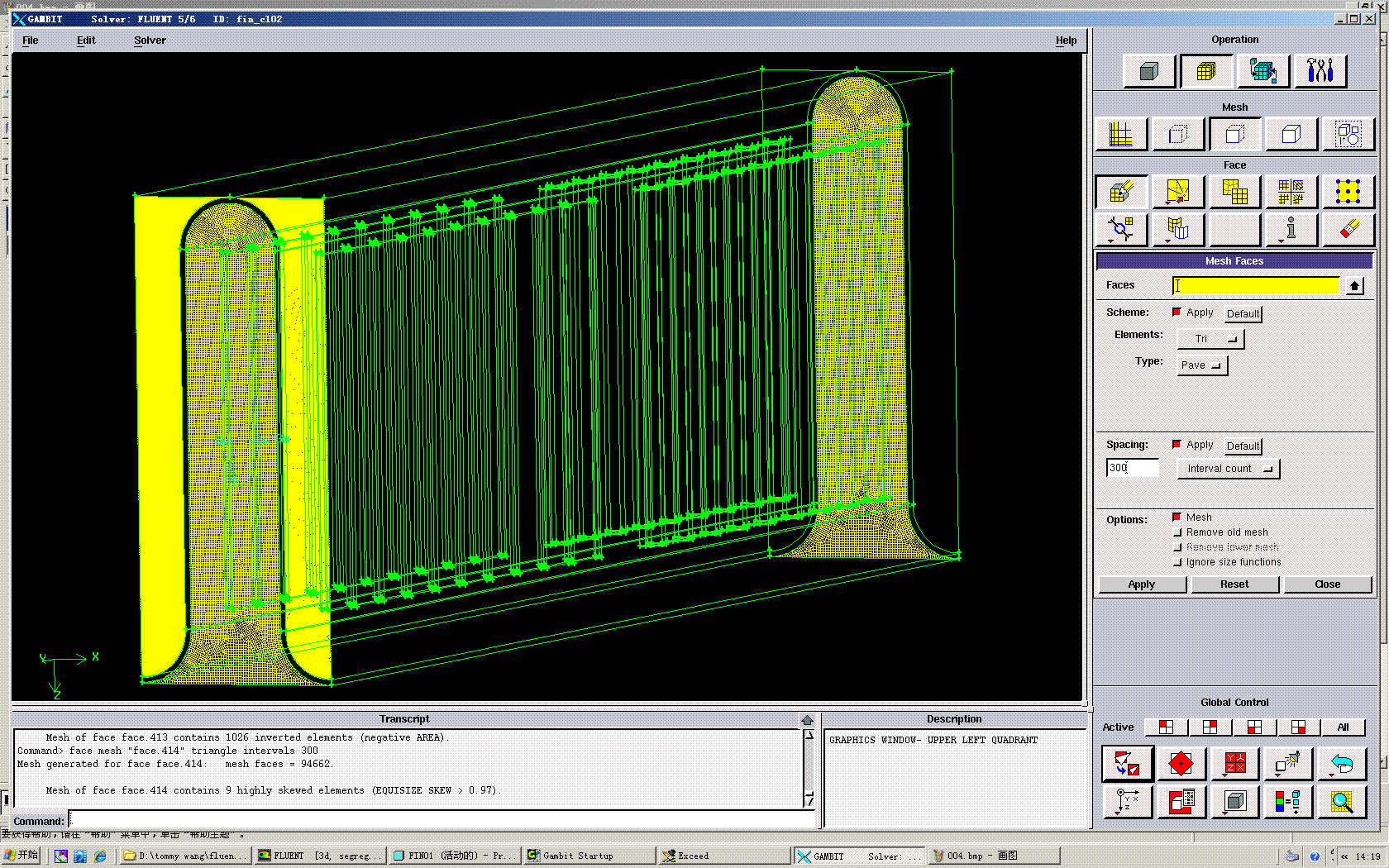Enable the Remove old mesh option

(1177, 533)
